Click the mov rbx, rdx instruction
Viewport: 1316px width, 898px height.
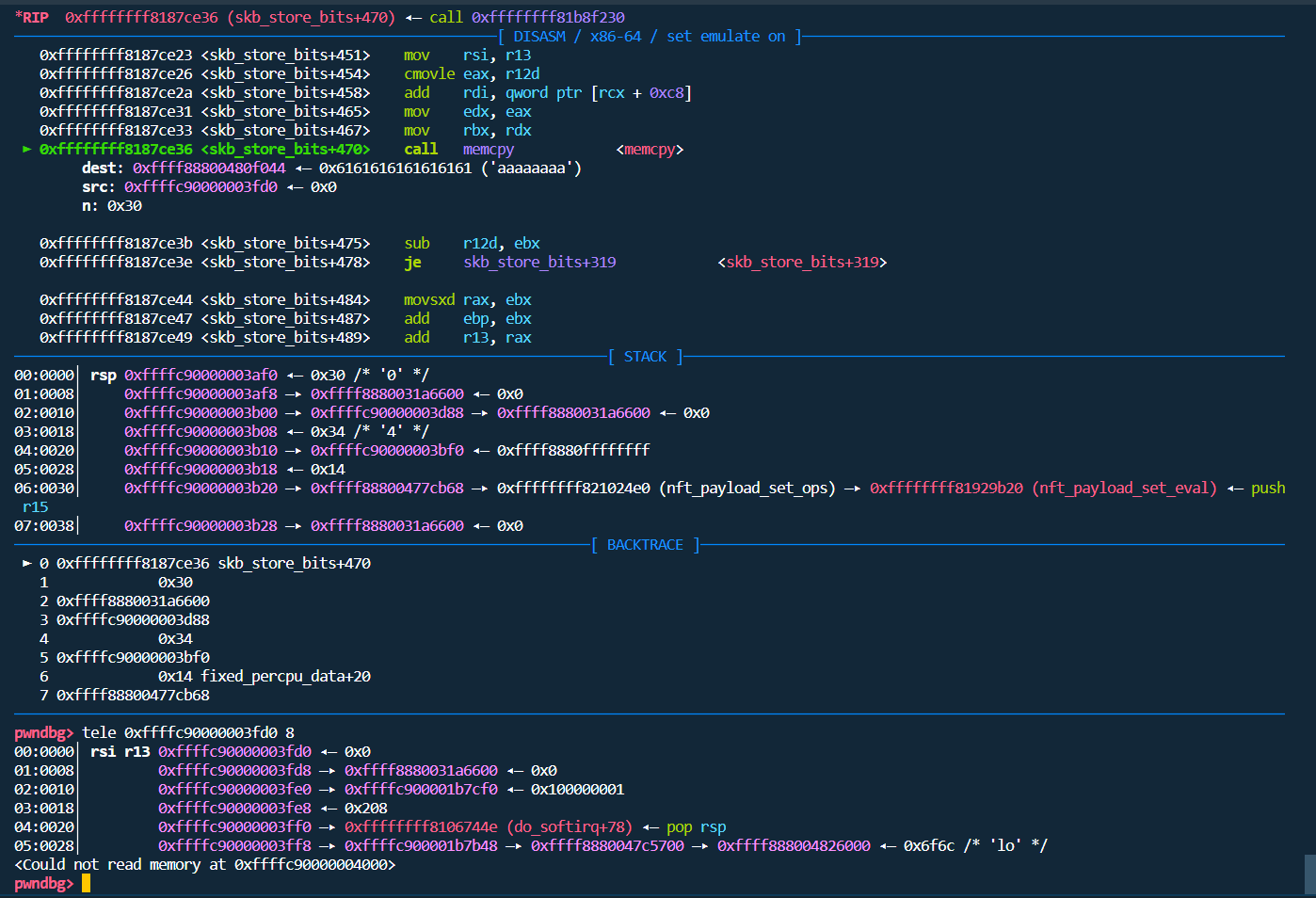click(468, 130)
